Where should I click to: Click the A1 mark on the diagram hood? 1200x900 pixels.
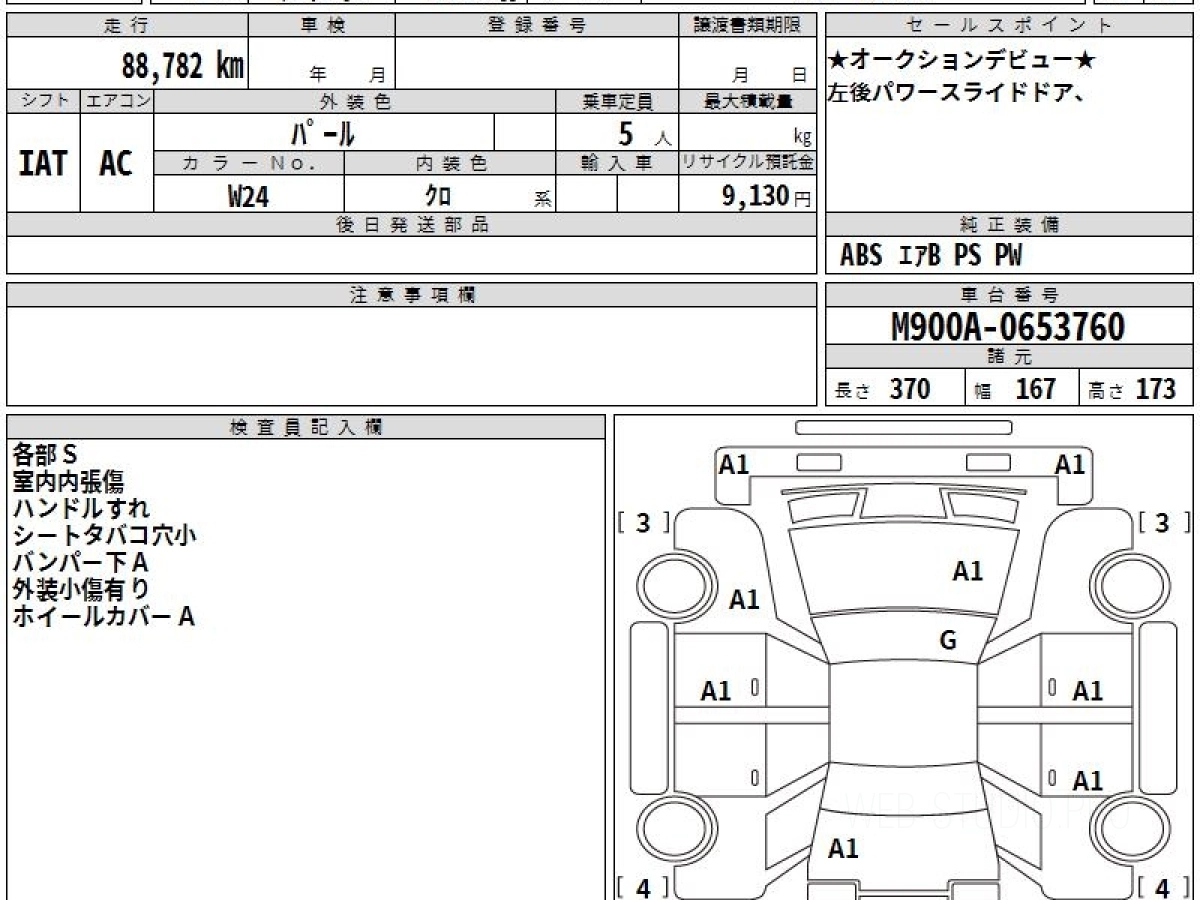tap(968, 572)
